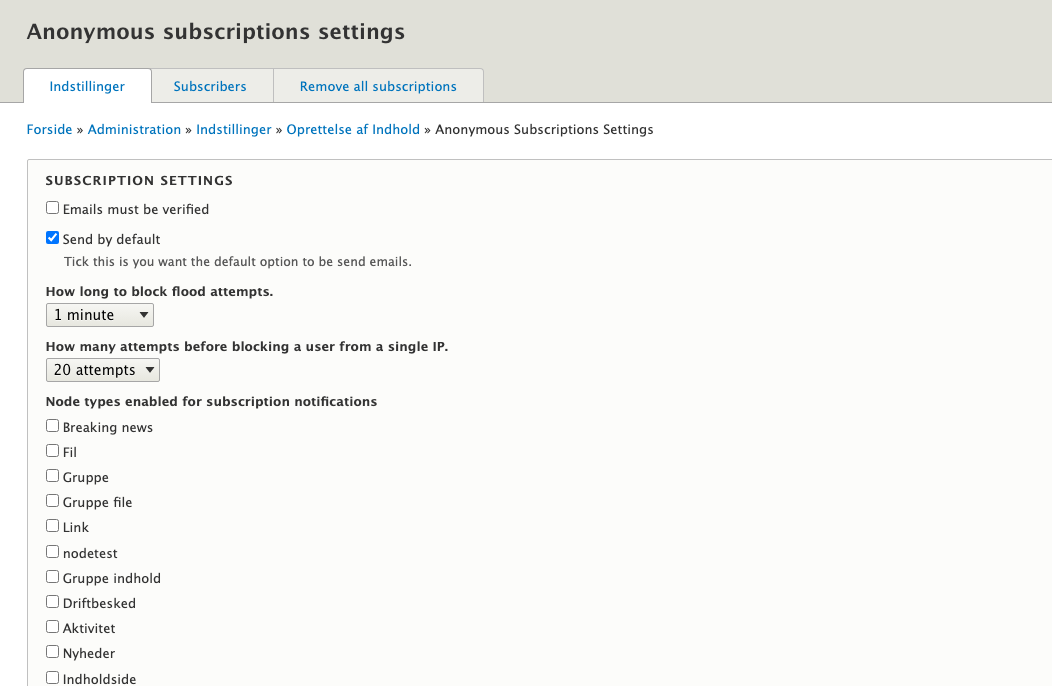Screen dimensions: 1052x686
Task: Tick the Breaking news node type
Action: [53, 426]
